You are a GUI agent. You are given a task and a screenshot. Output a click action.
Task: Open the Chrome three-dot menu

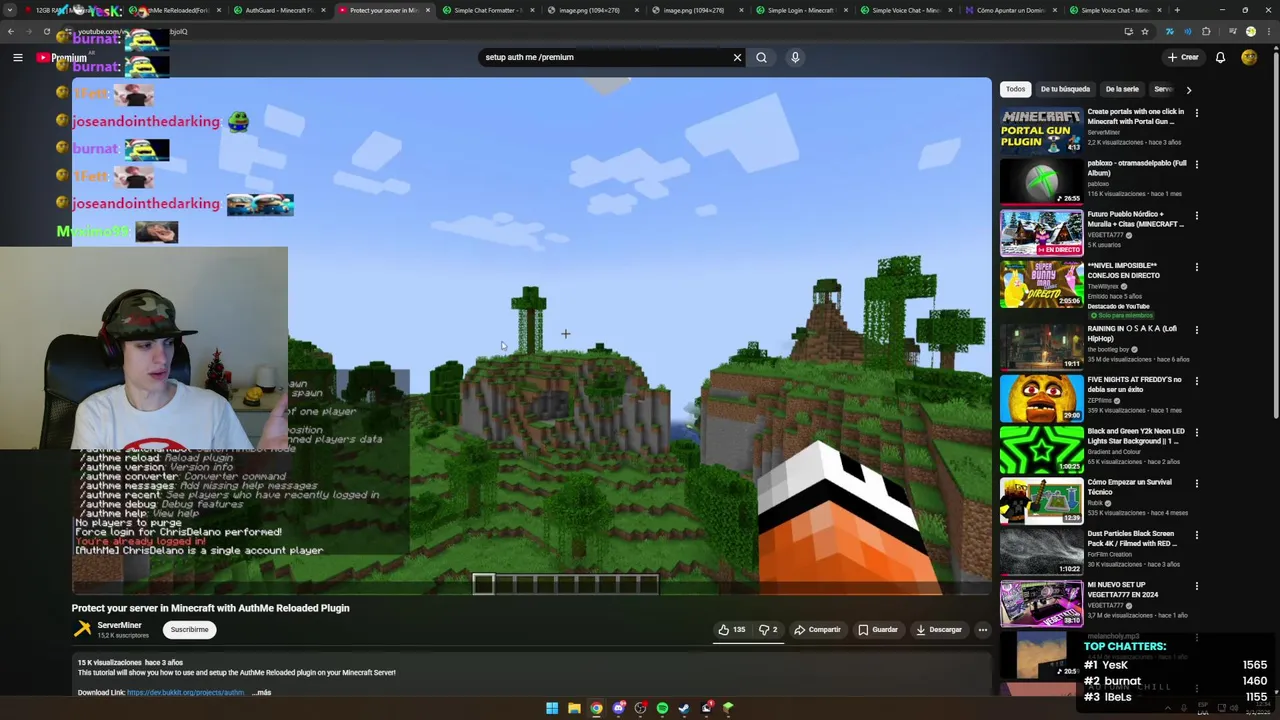coord(1269,31)
